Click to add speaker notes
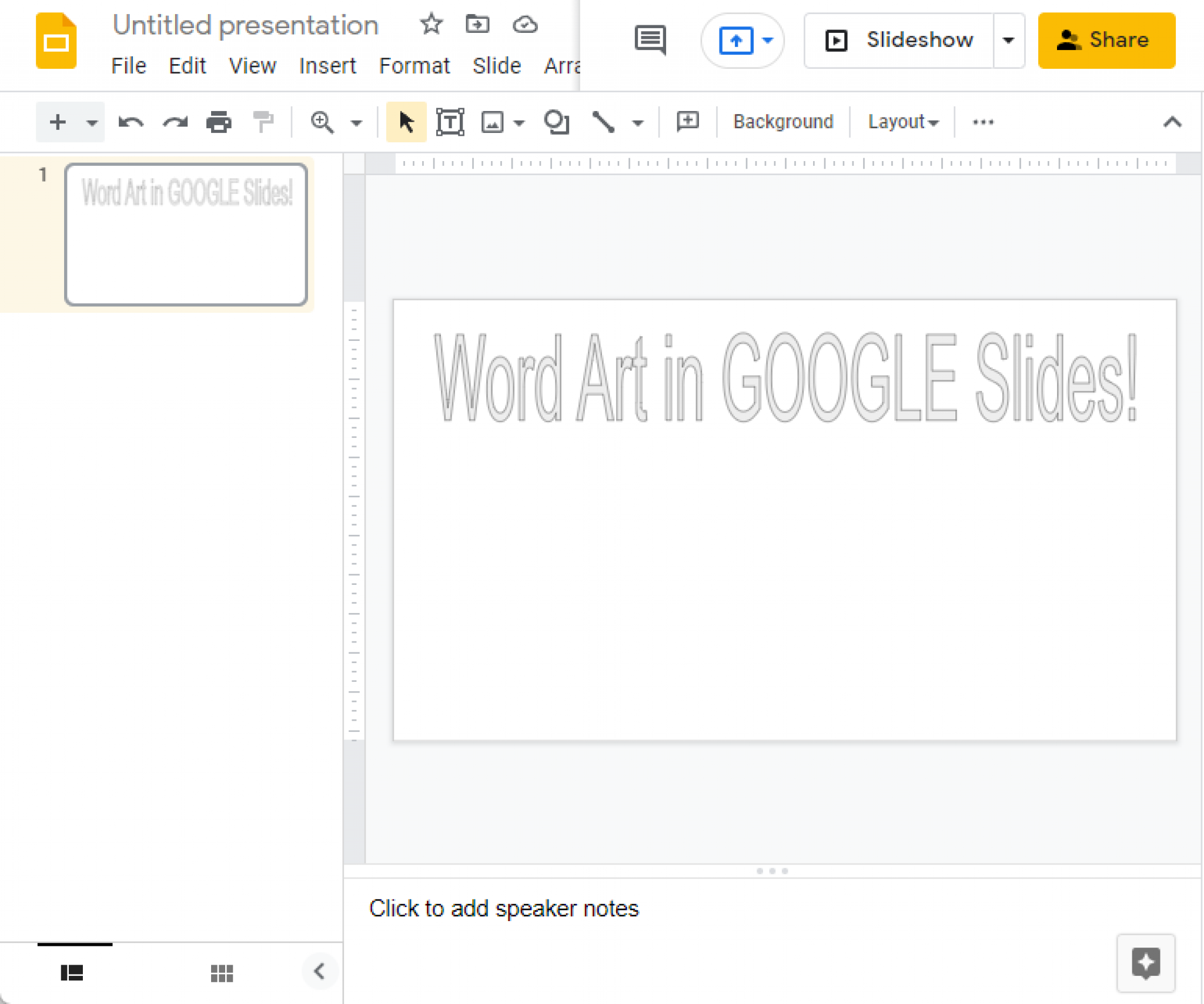 [504, 908]
